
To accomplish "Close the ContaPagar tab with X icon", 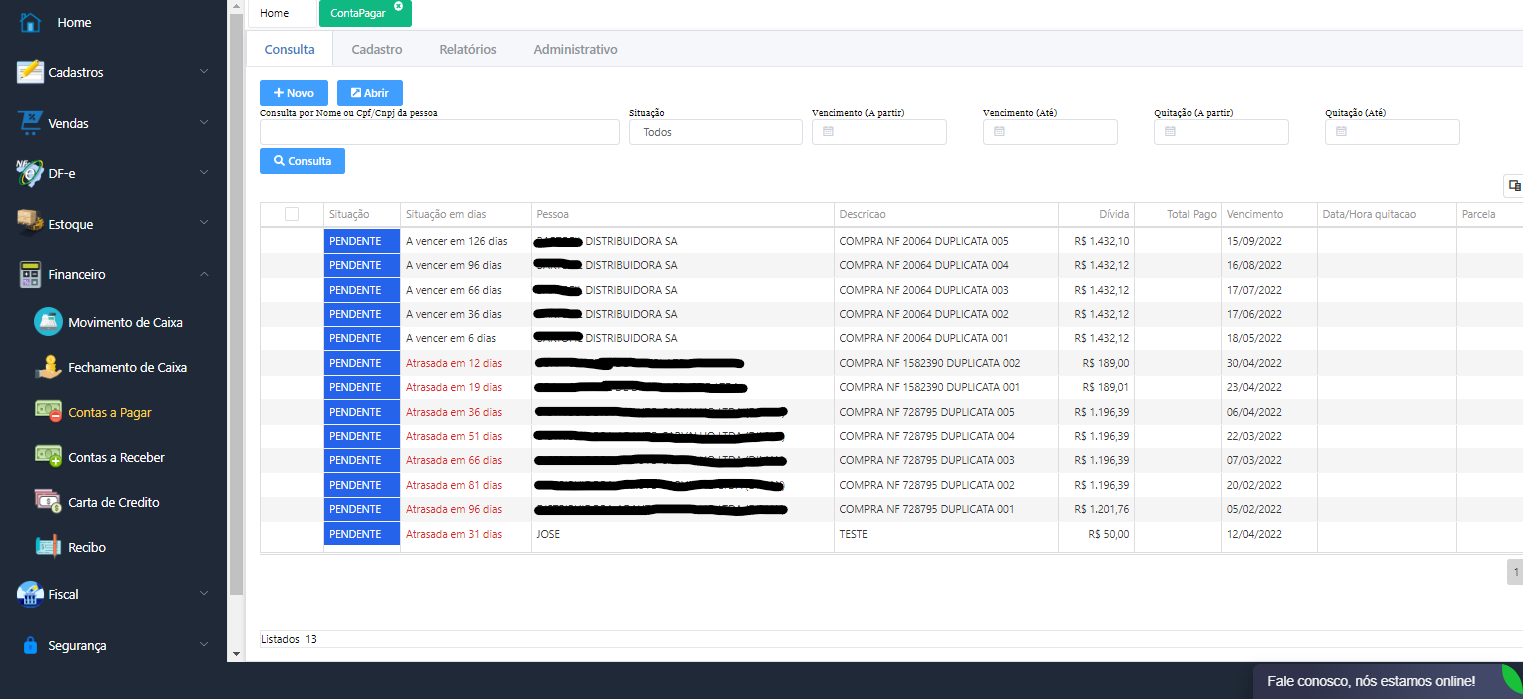I will [398, 7].
